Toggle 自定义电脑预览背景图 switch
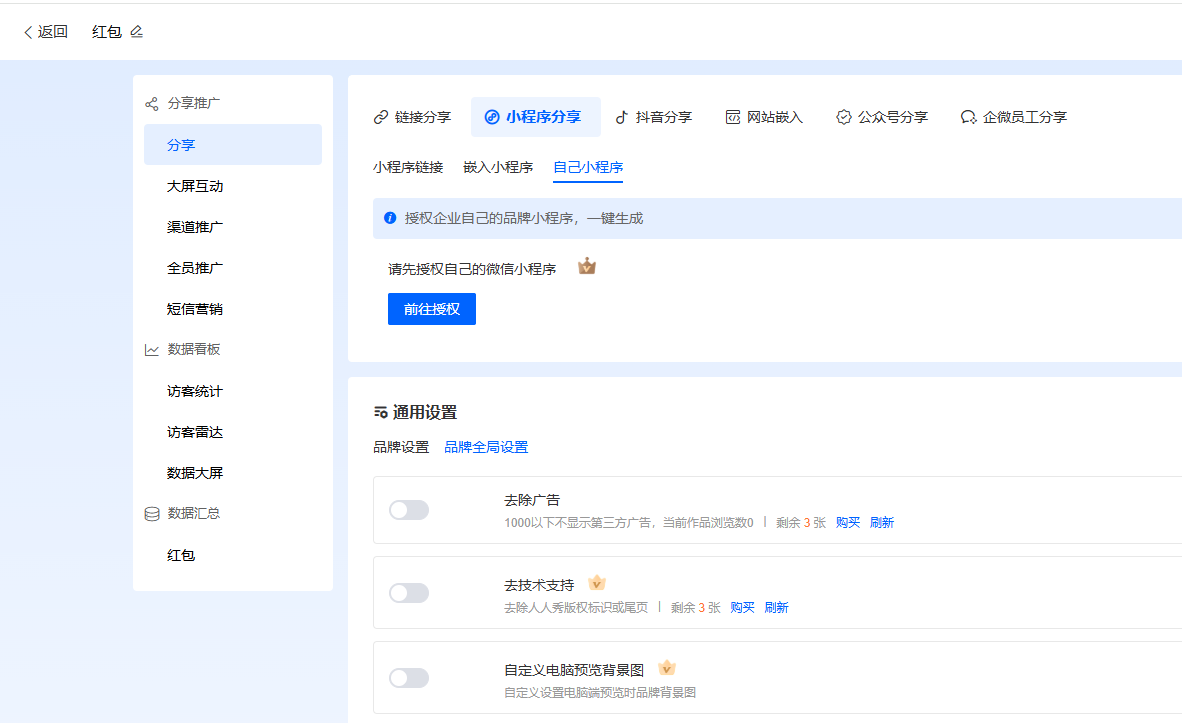Viewport: 1182px width, 723px height. pyautogui.click(x=409, y=678)
